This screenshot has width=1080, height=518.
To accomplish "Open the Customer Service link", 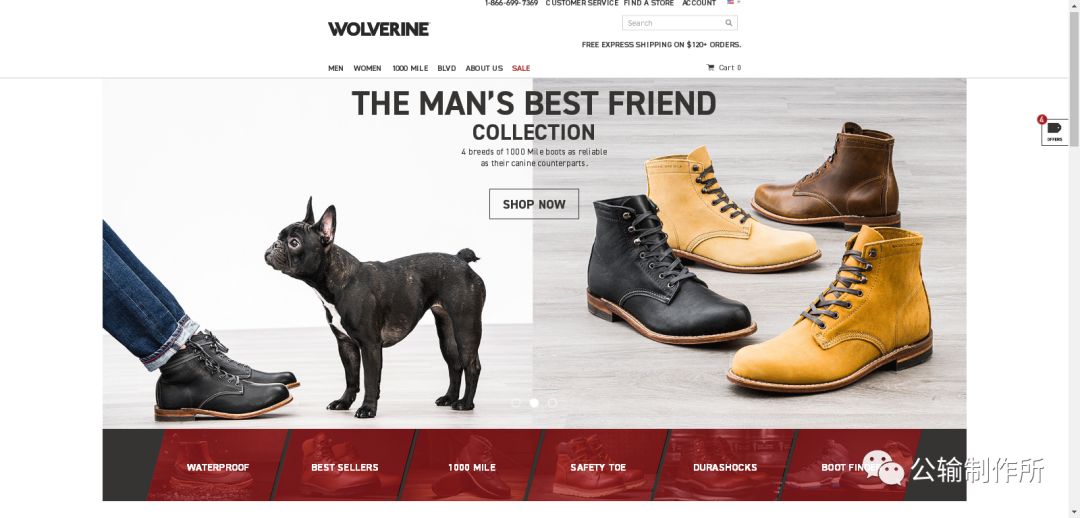I will (582, 3).
